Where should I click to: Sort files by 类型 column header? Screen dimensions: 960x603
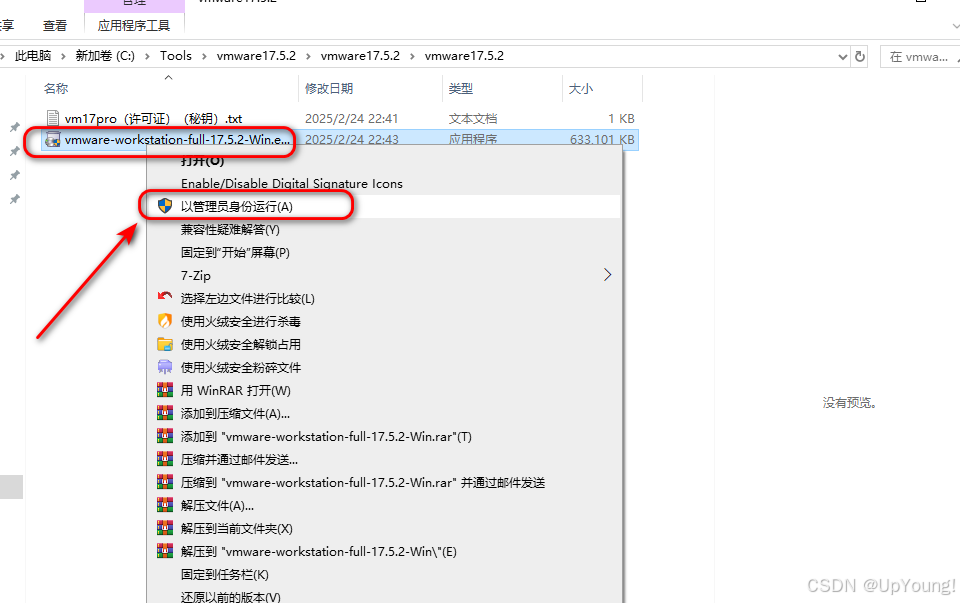coord(460,89)
